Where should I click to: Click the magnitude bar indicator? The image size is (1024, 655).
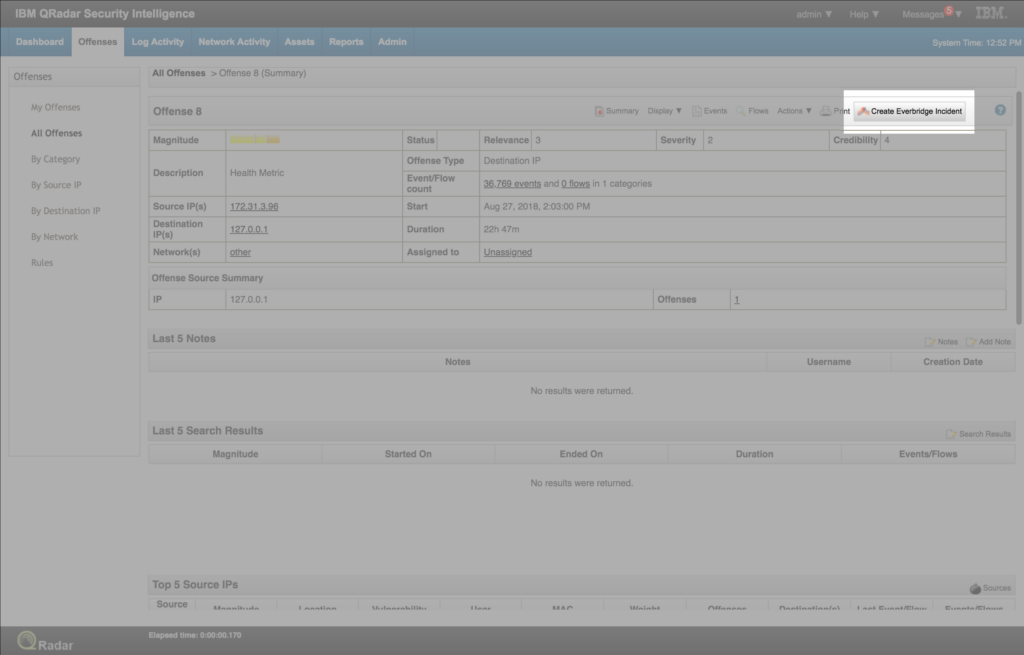(255, 140)
